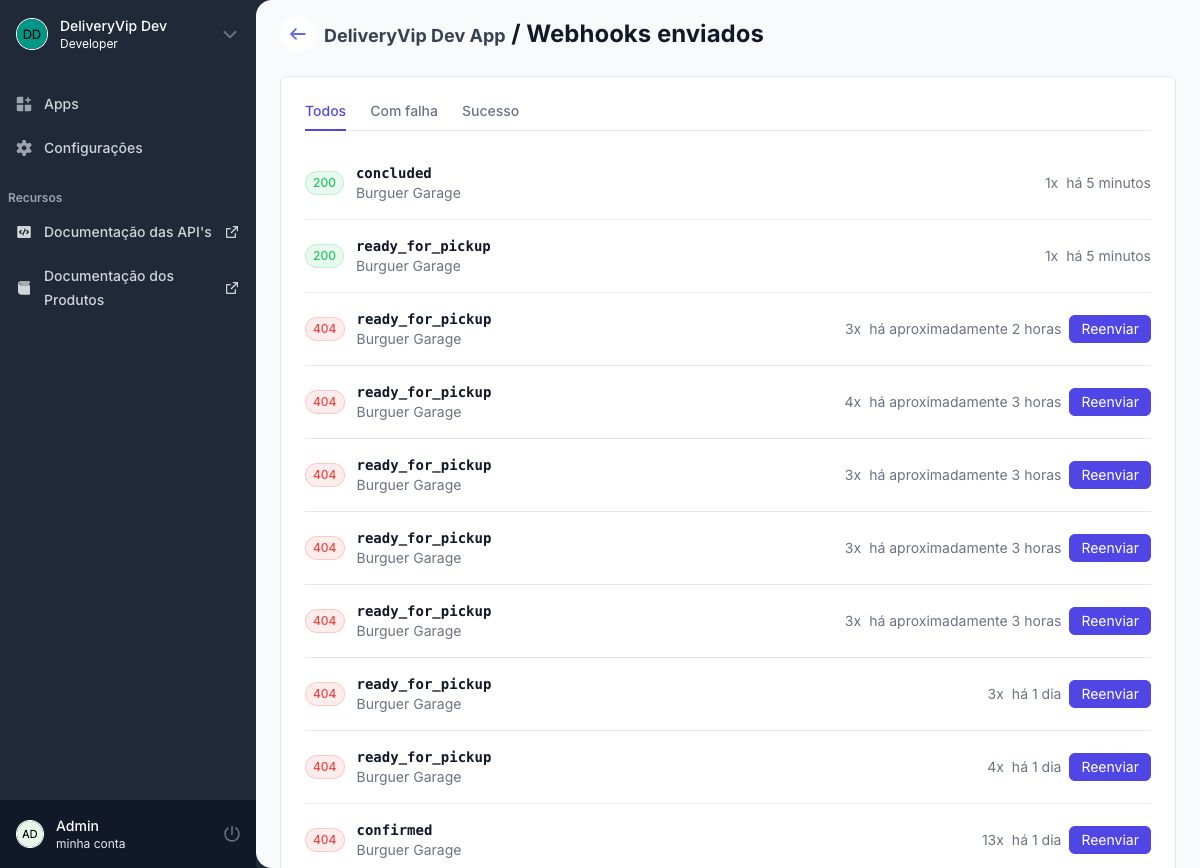Click the AD admin avatar
The height and width of the screenshot is (868, 1200).
tap(30, 834)
